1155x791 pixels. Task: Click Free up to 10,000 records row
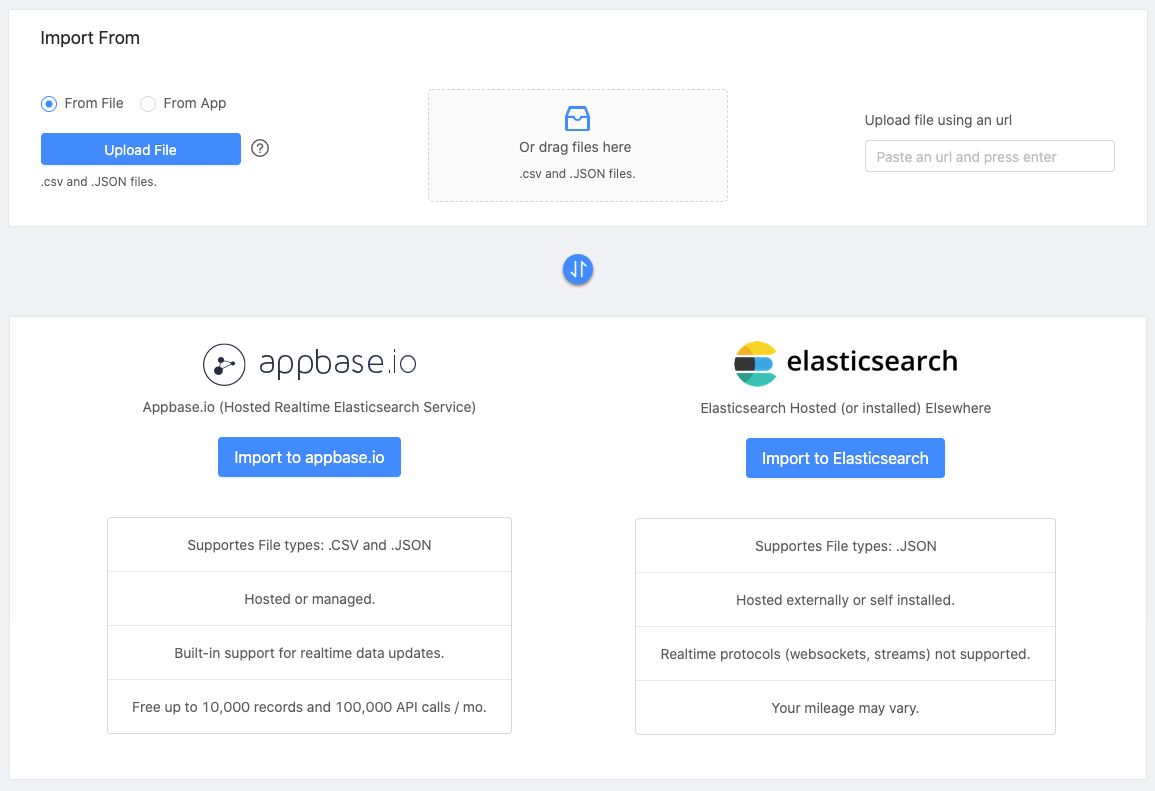309,707
